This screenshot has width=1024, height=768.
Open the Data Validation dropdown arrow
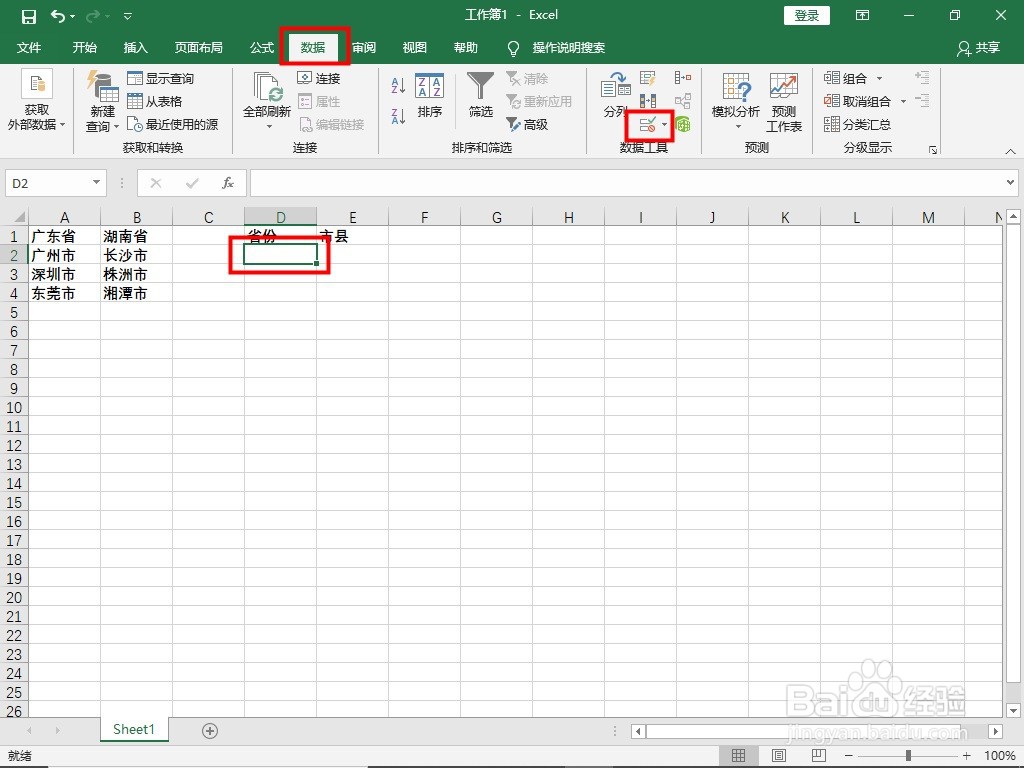664,124
